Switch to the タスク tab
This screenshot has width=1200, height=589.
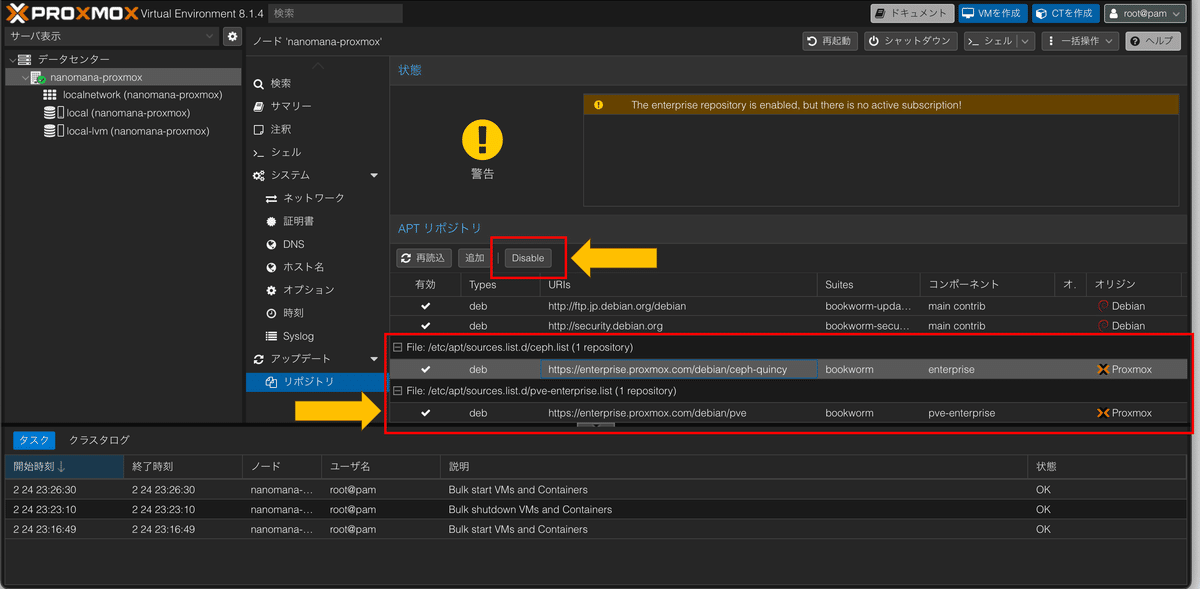33,440
